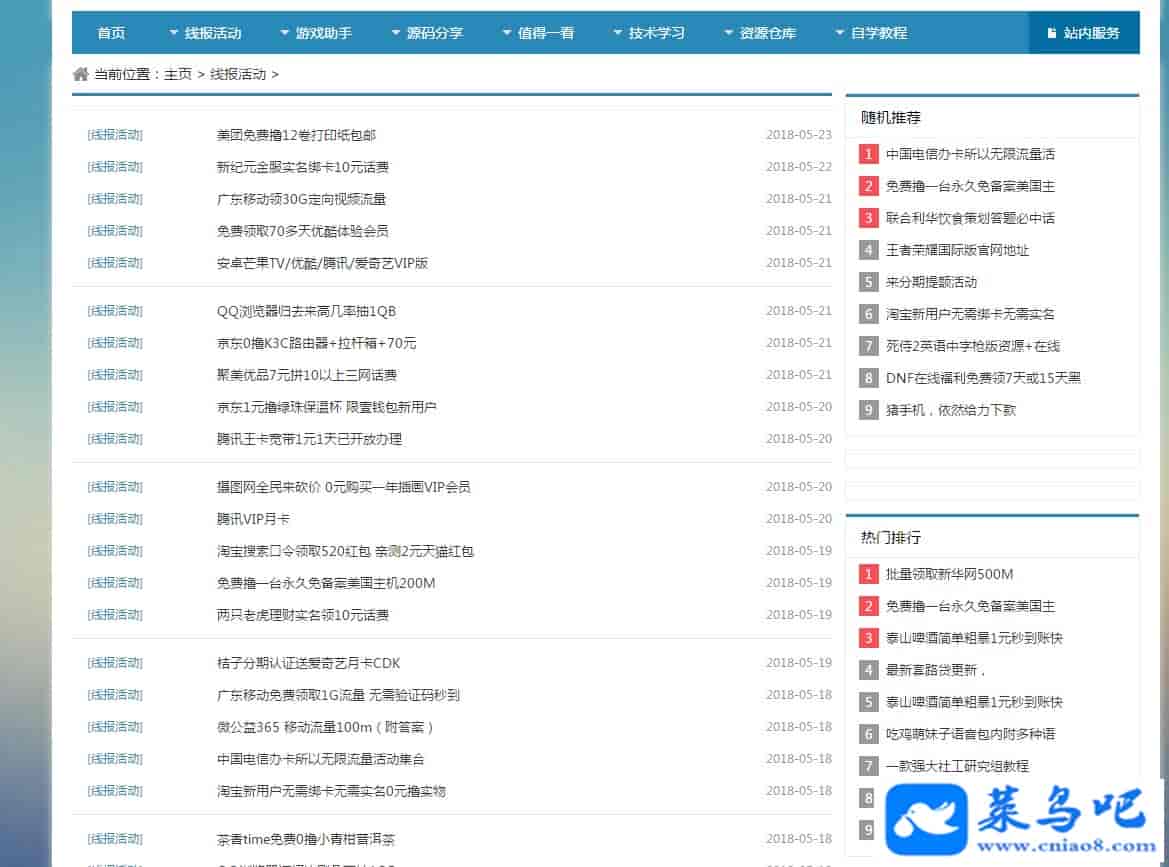This screenshot has width=1169, height=867.
Task: Open 热门排行 item 批量领取新华网500M
Action: click(x=949, y=574)
